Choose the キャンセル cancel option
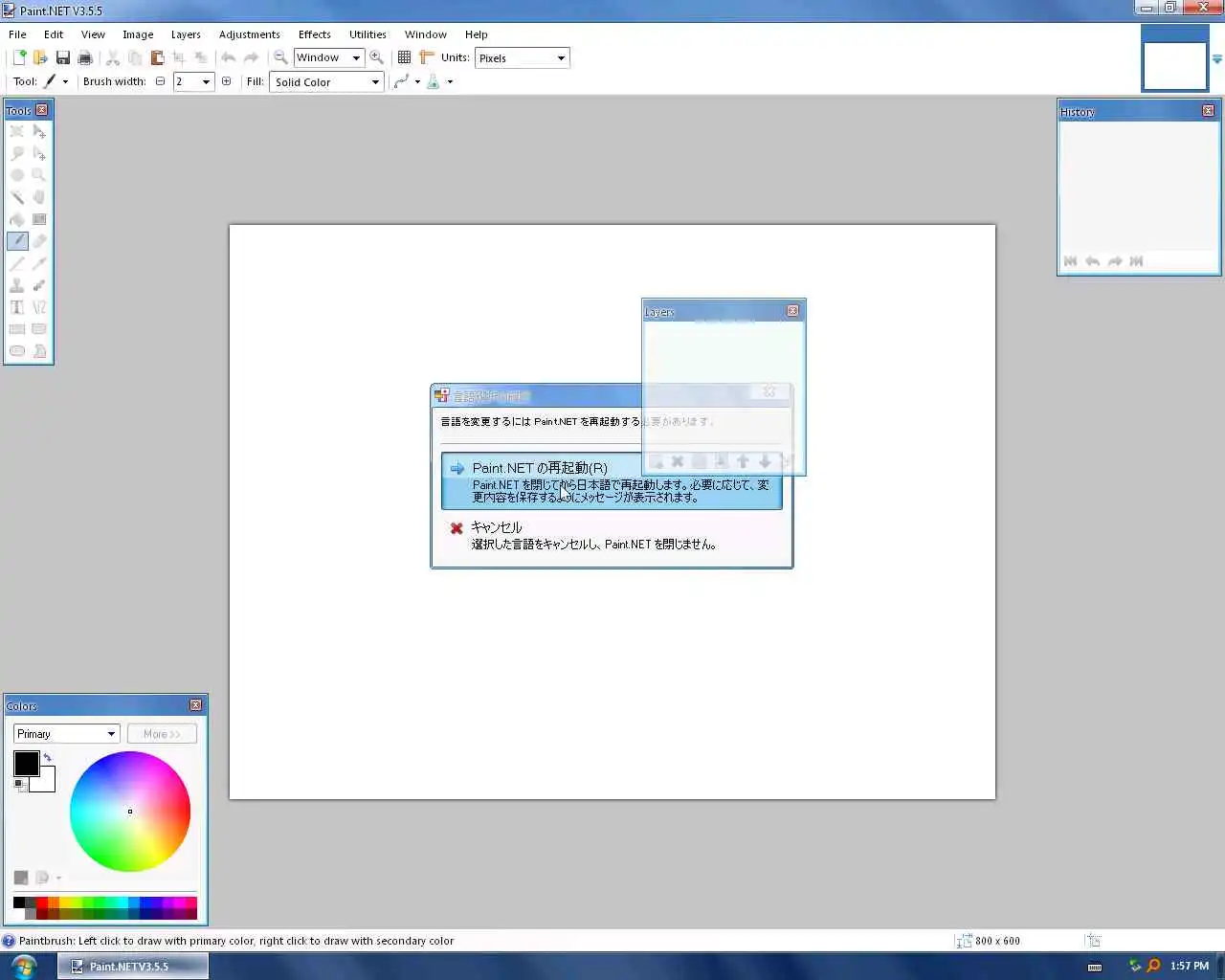This screenshot has width=1225, height=980. 612,536
